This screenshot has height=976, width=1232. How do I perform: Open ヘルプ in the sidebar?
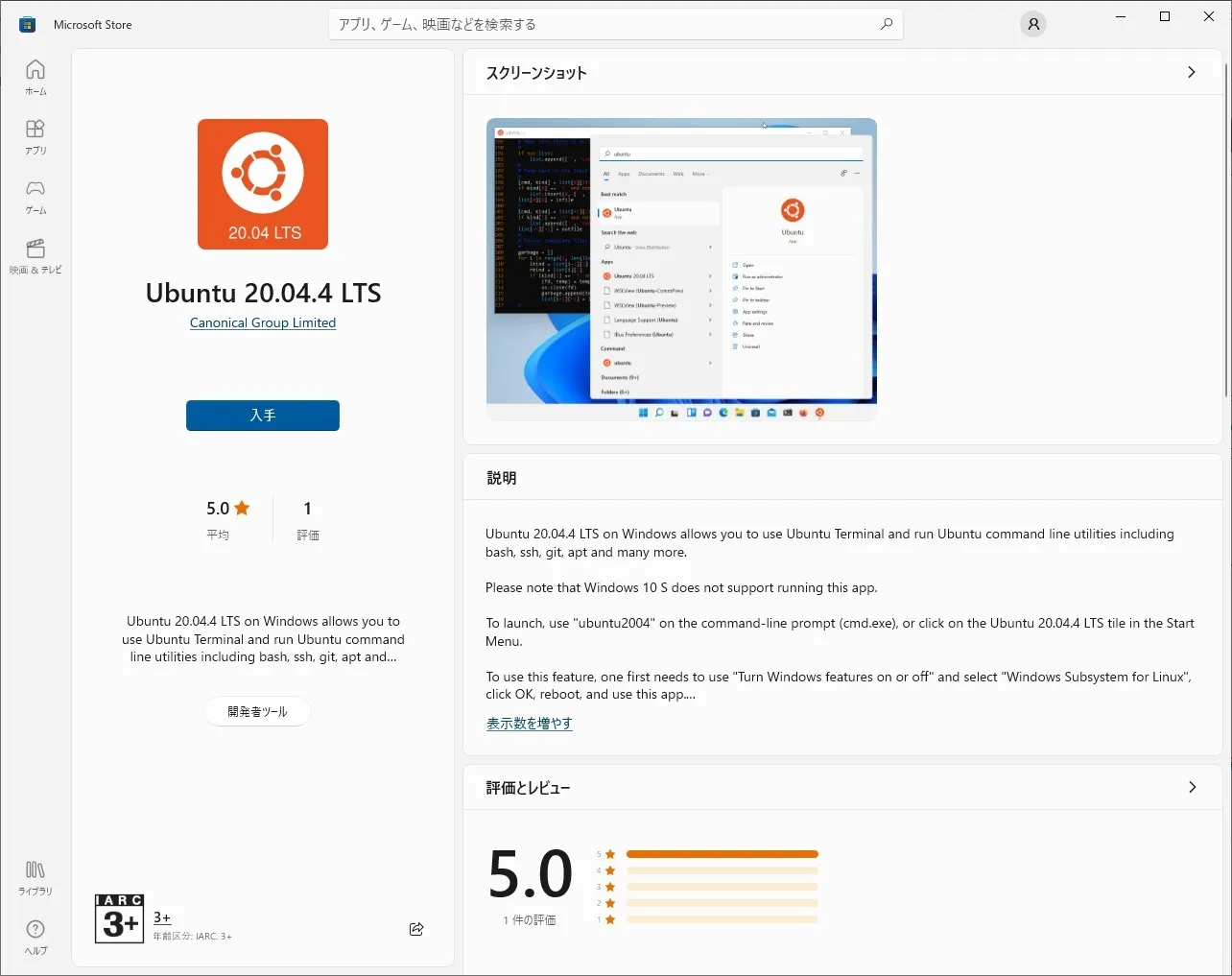coord(36,938)
